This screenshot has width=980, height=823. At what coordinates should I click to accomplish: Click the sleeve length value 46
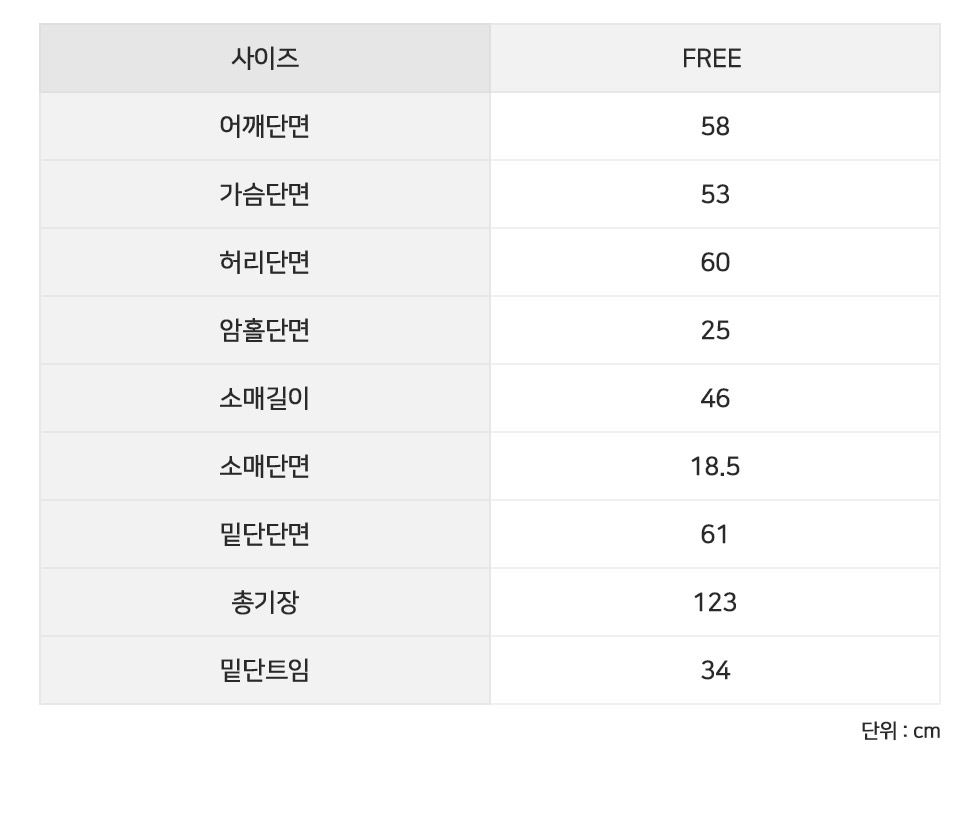point(715,399)
